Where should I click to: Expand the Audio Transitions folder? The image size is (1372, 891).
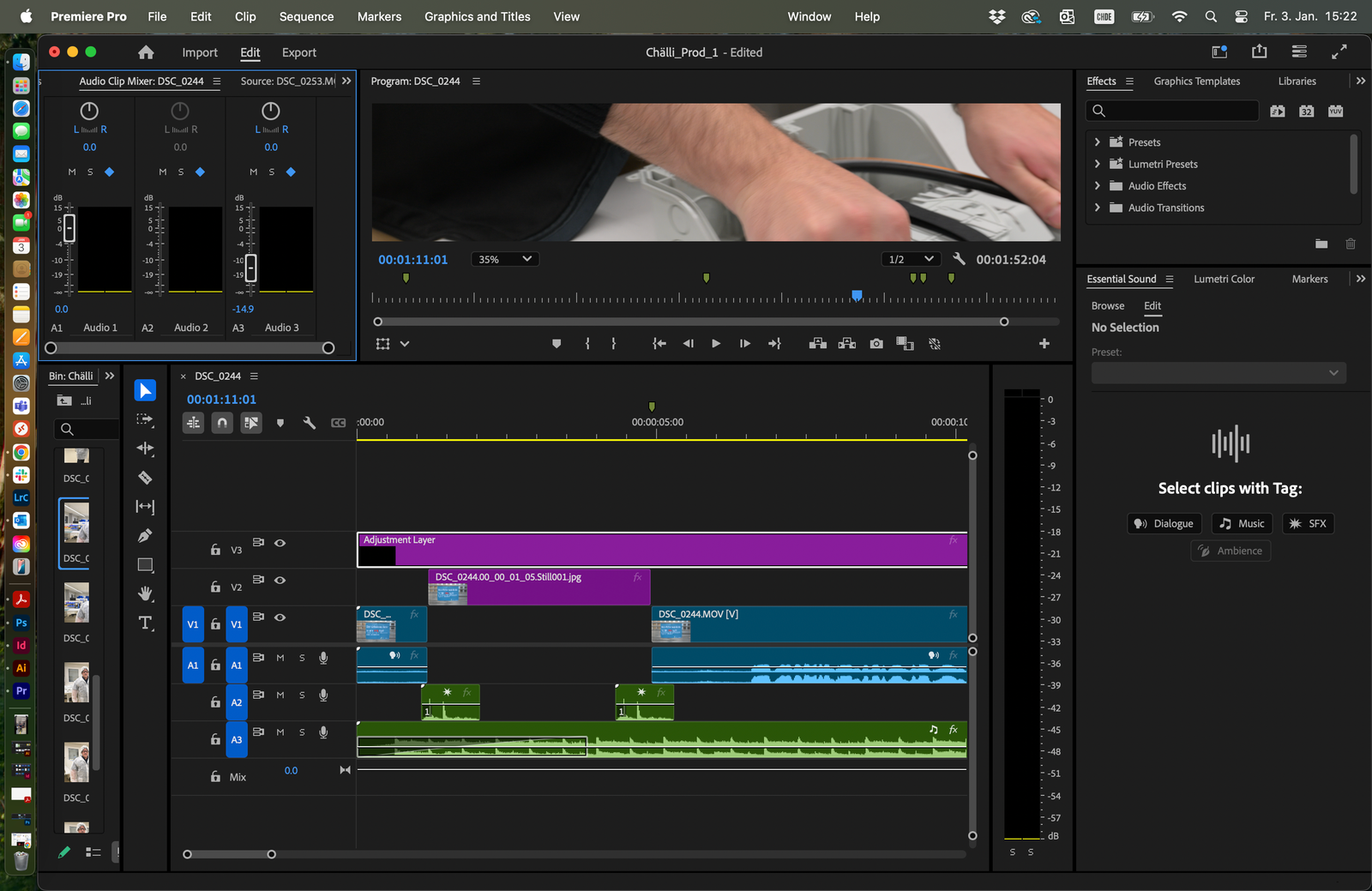click(x=1098, y=208)
